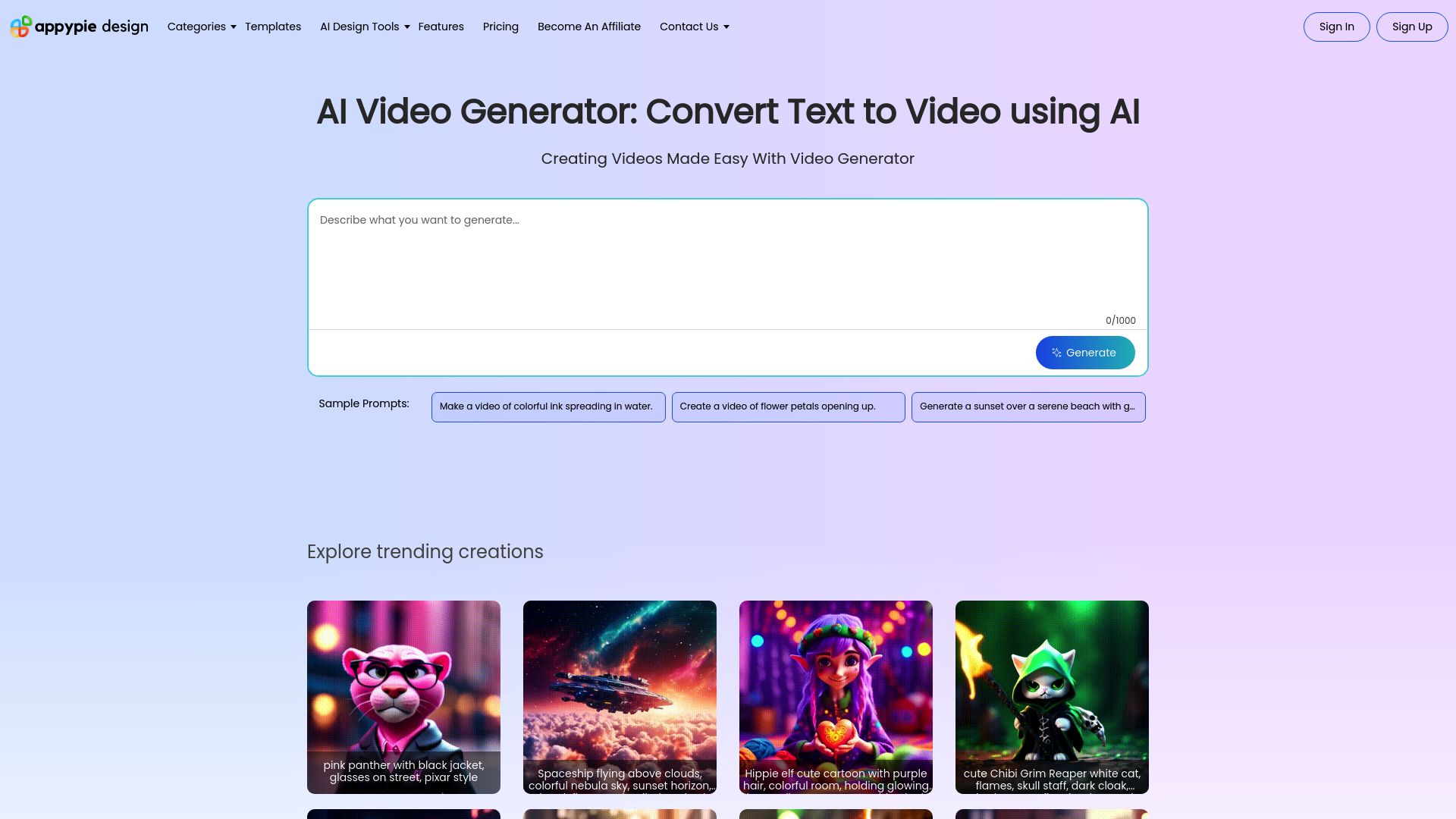
Task: Click the Become An Affiliate link
Action: 589,27
